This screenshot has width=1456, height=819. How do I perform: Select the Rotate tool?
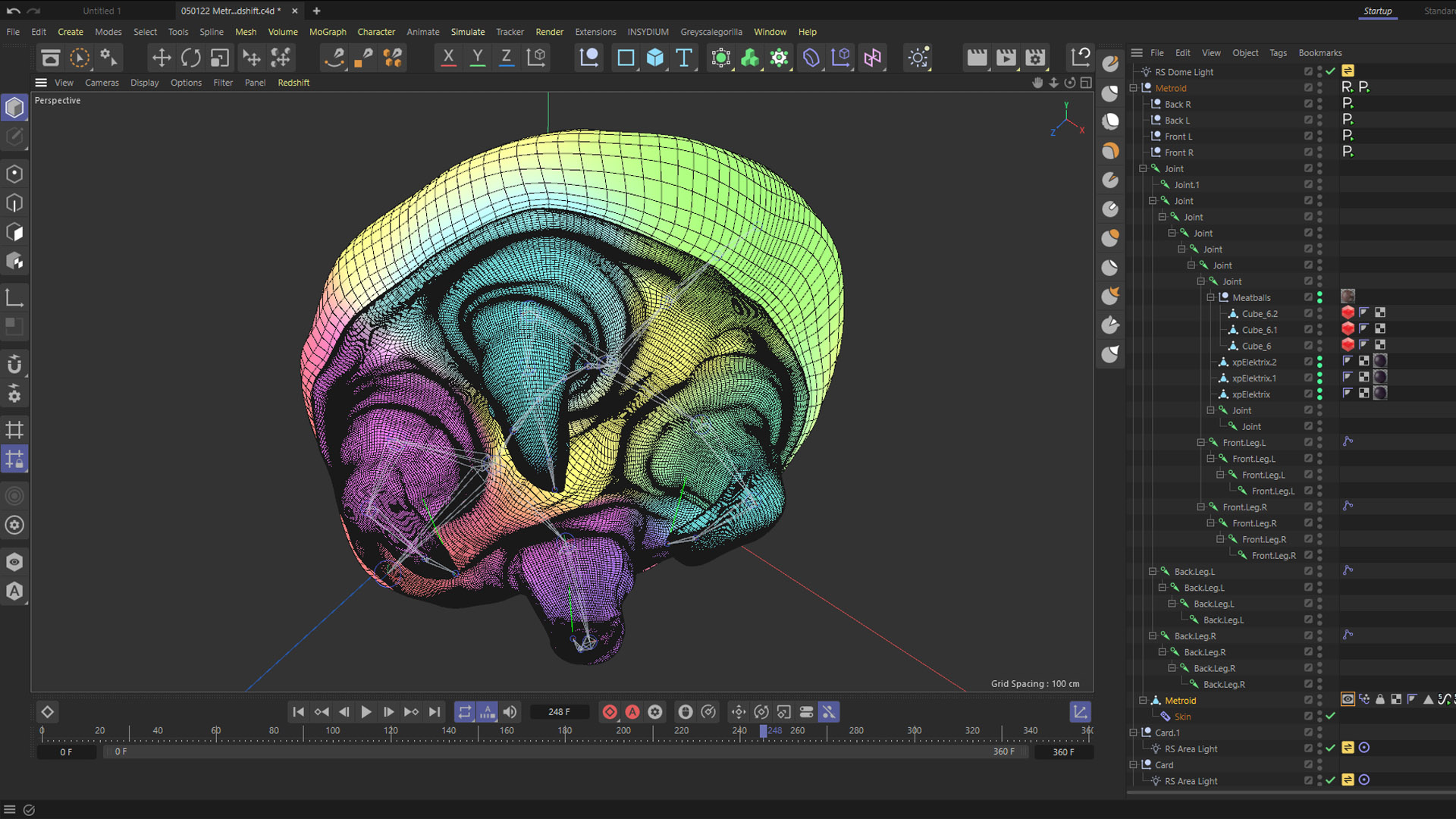190,58
